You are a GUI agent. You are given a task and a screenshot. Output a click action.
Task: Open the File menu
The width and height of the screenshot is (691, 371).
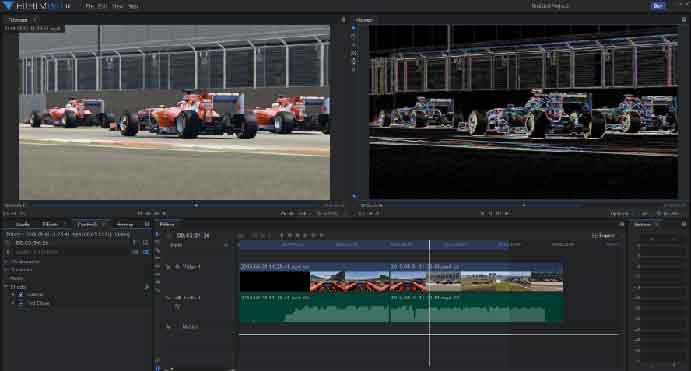(x=89, y=6)
